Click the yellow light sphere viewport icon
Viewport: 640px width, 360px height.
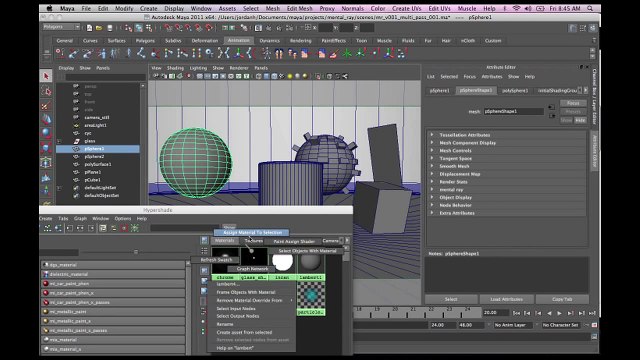tap(290, 76)
